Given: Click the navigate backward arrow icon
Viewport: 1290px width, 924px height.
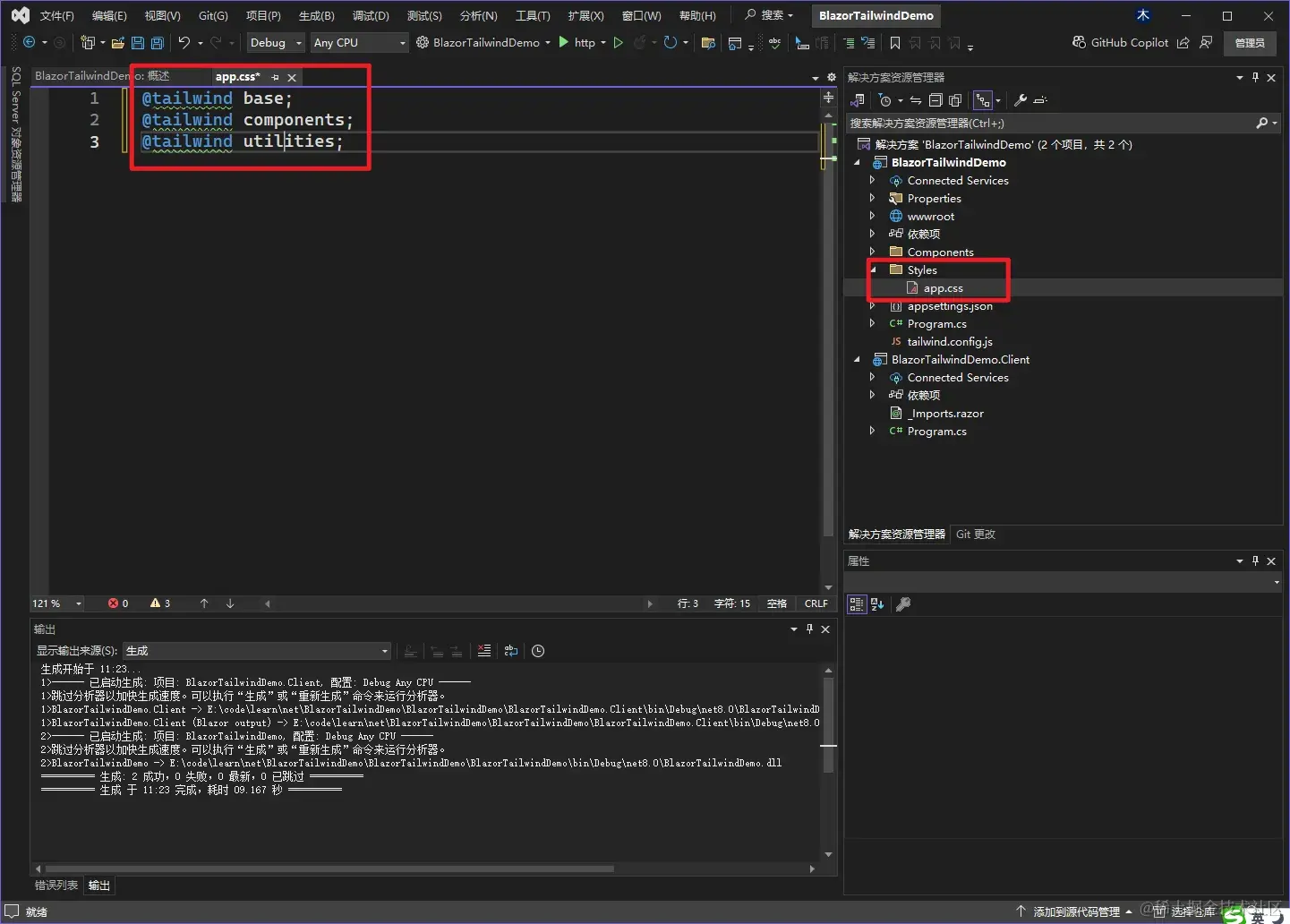Looking at the screenshot, I should click(x=29, y=42).
